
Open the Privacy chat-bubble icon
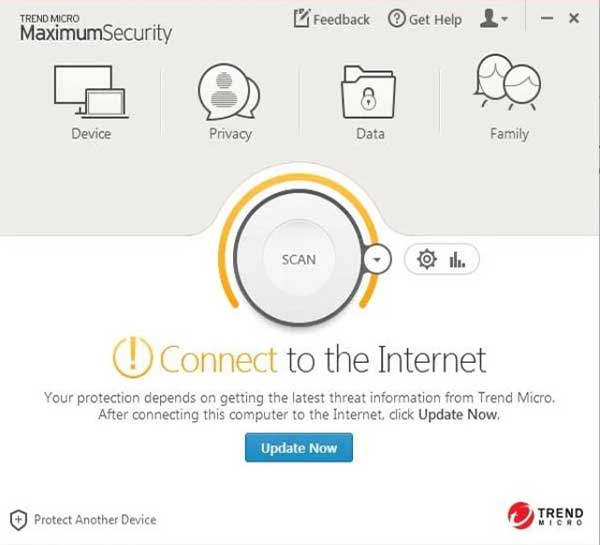tap(229, 92)
